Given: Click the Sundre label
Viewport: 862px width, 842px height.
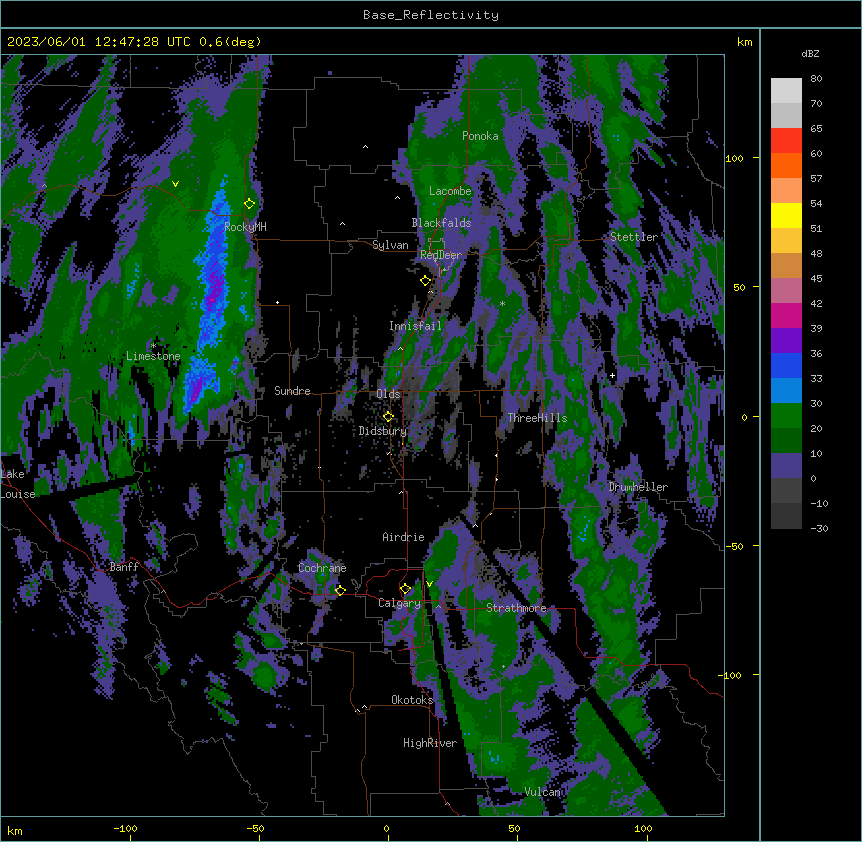Looking at the screenshot, I should tap(292, 391).
